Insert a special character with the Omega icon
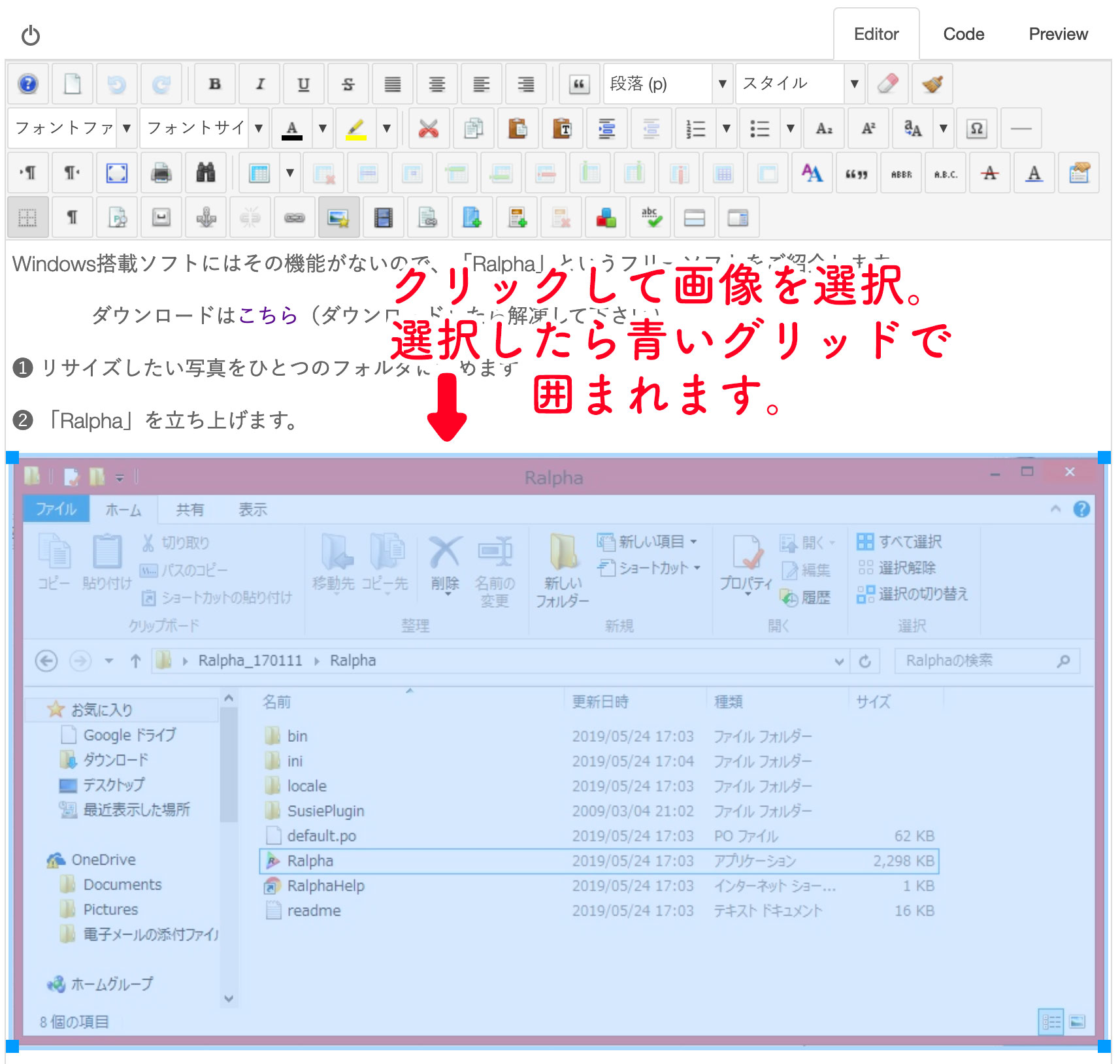This screenshot has height=1064, width=1120. (976, 128)
